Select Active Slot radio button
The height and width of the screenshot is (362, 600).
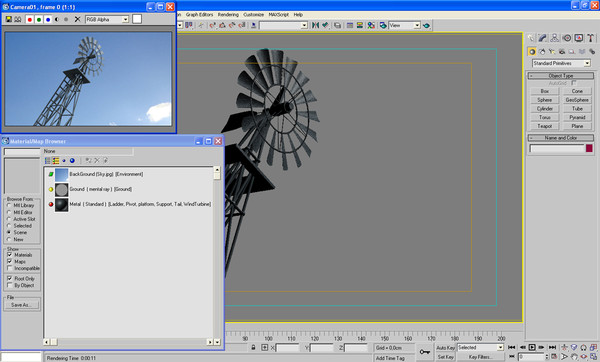[9, 219]
